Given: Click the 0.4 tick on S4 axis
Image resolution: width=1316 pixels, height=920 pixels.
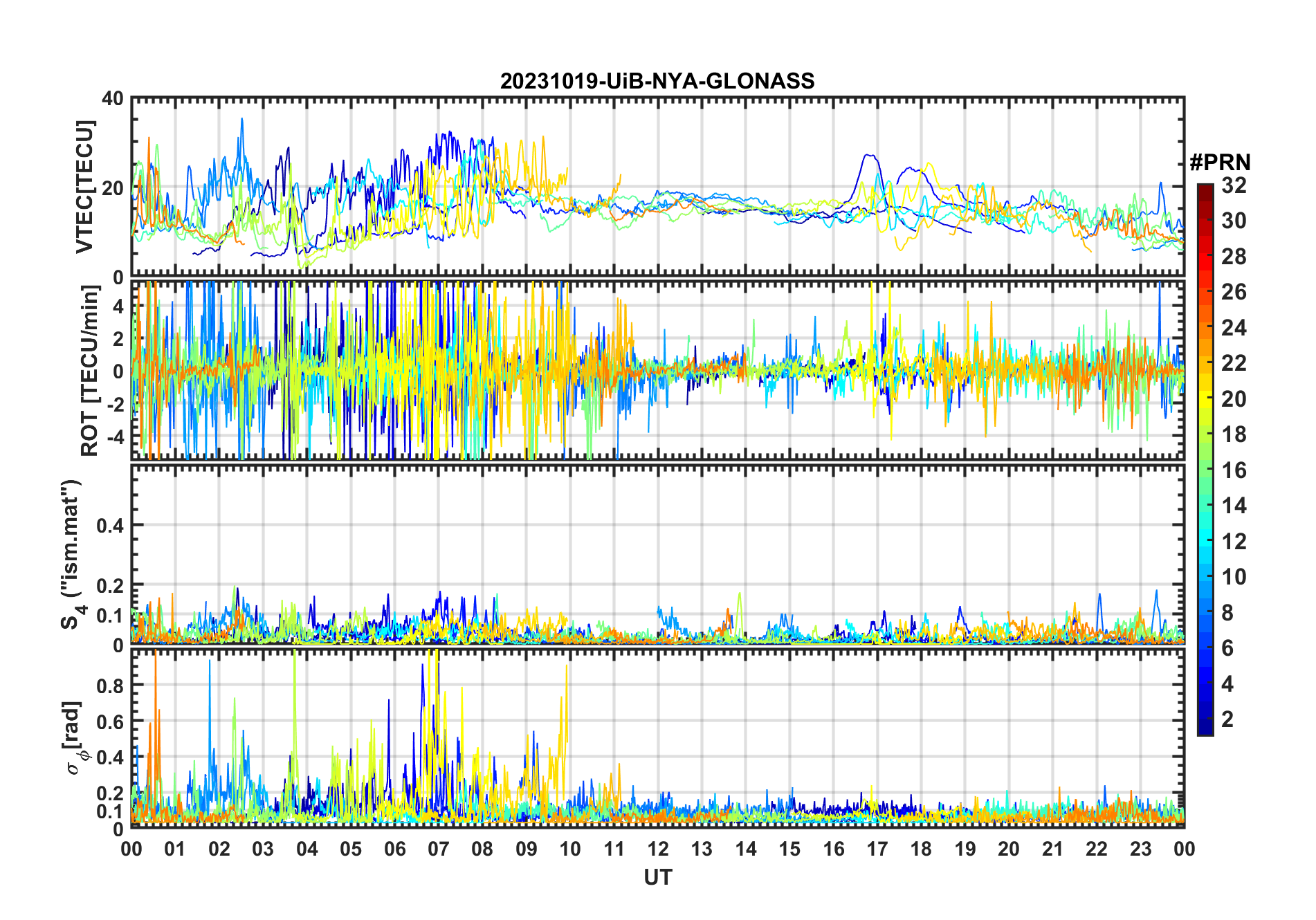Looking at the screenshot, I should click(110, 526).
